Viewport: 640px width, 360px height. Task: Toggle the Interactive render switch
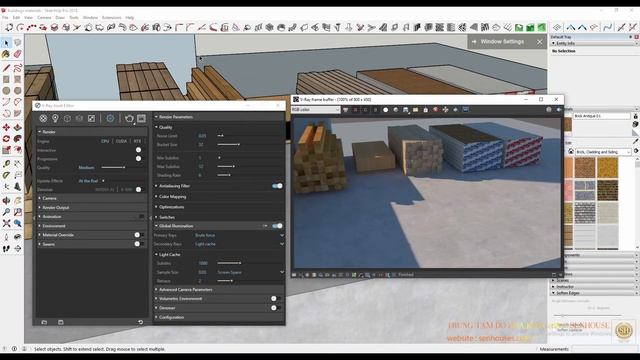[138, 150]
